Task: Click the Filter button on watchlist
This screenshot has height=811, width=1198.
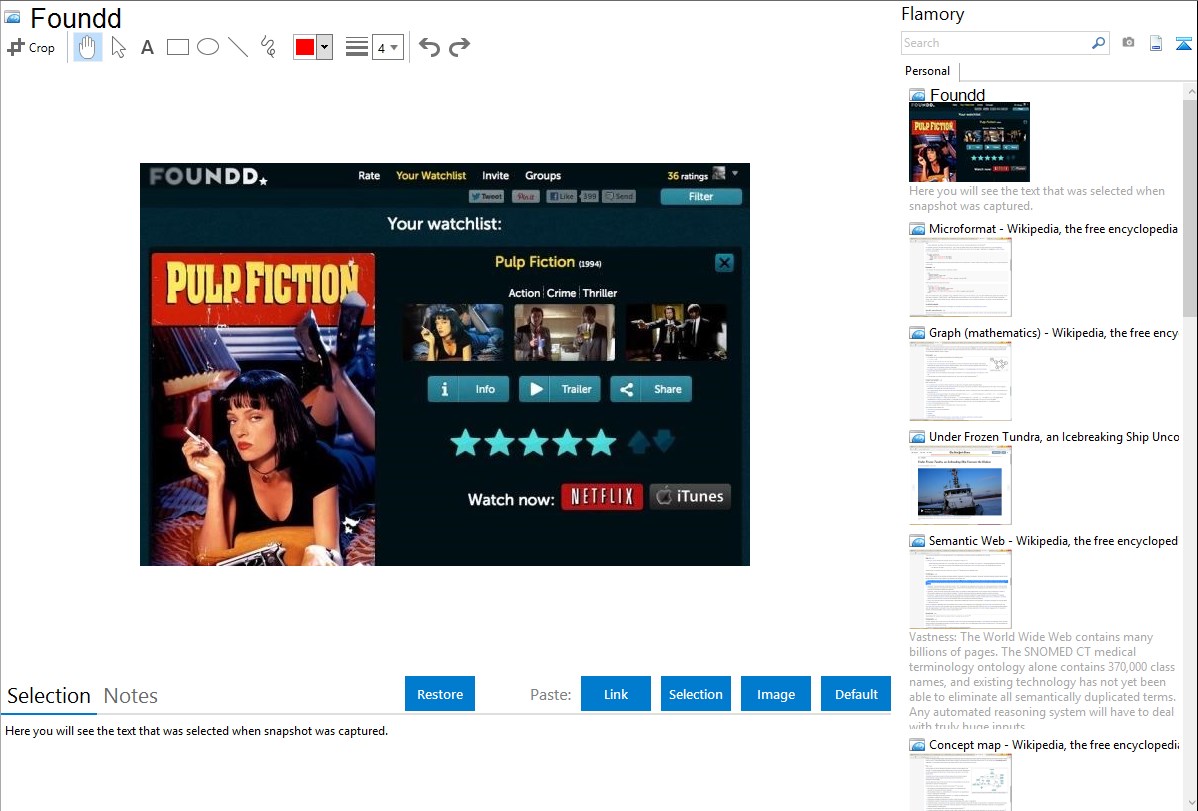Action: (x=701, y=196)
